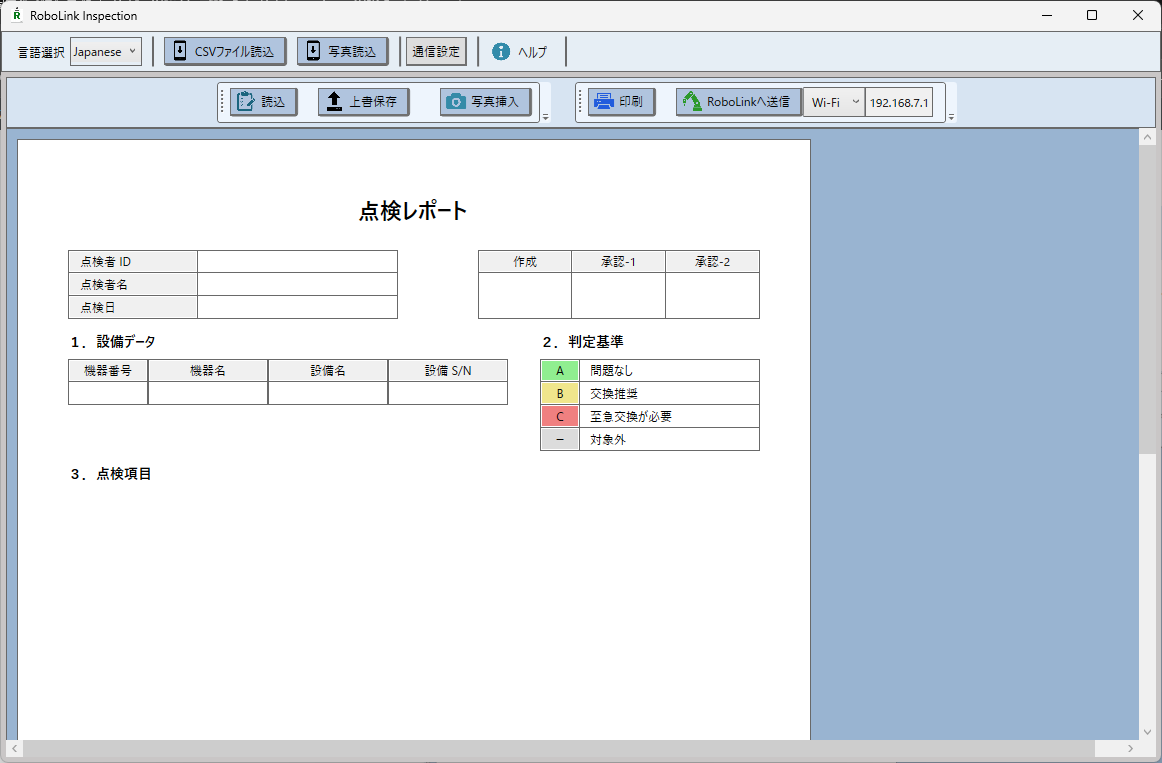The height and width of the screenshot is (763, 1162).
Task: Click the 写真挿入 camera icon
Action: coord(456,101)
